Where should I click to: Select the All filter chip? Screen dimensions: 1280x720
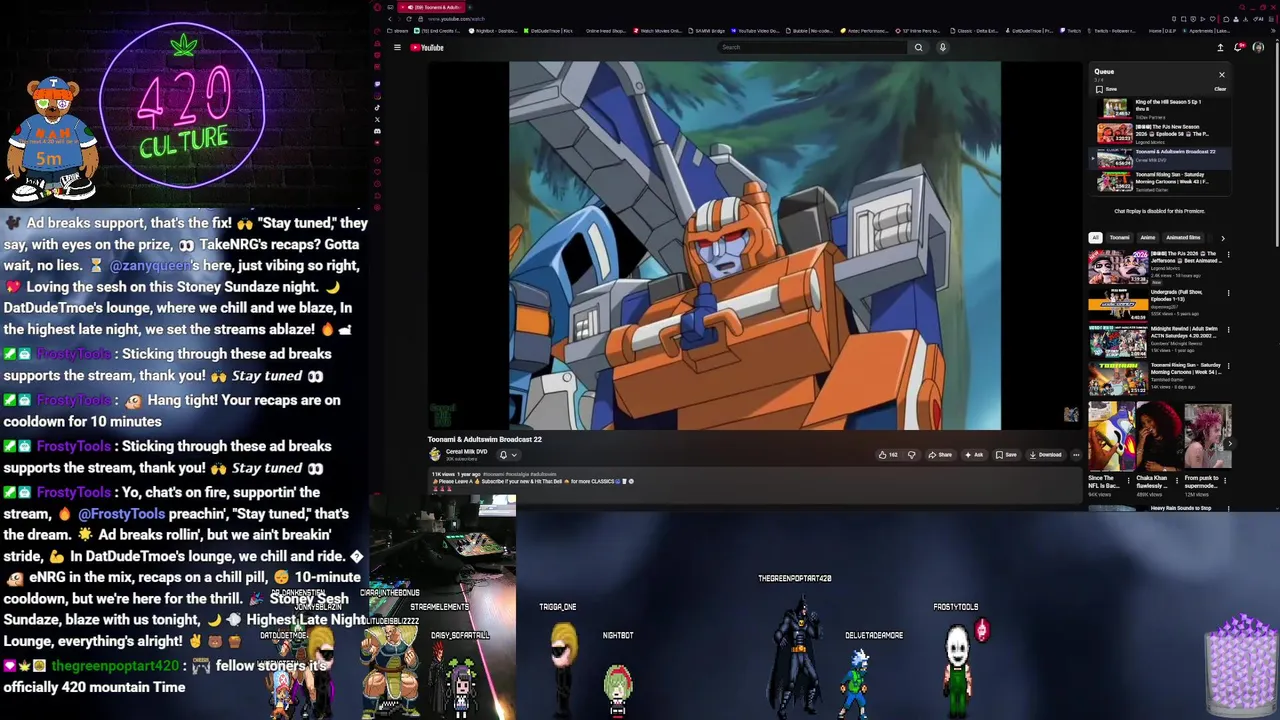(1095, 238)
